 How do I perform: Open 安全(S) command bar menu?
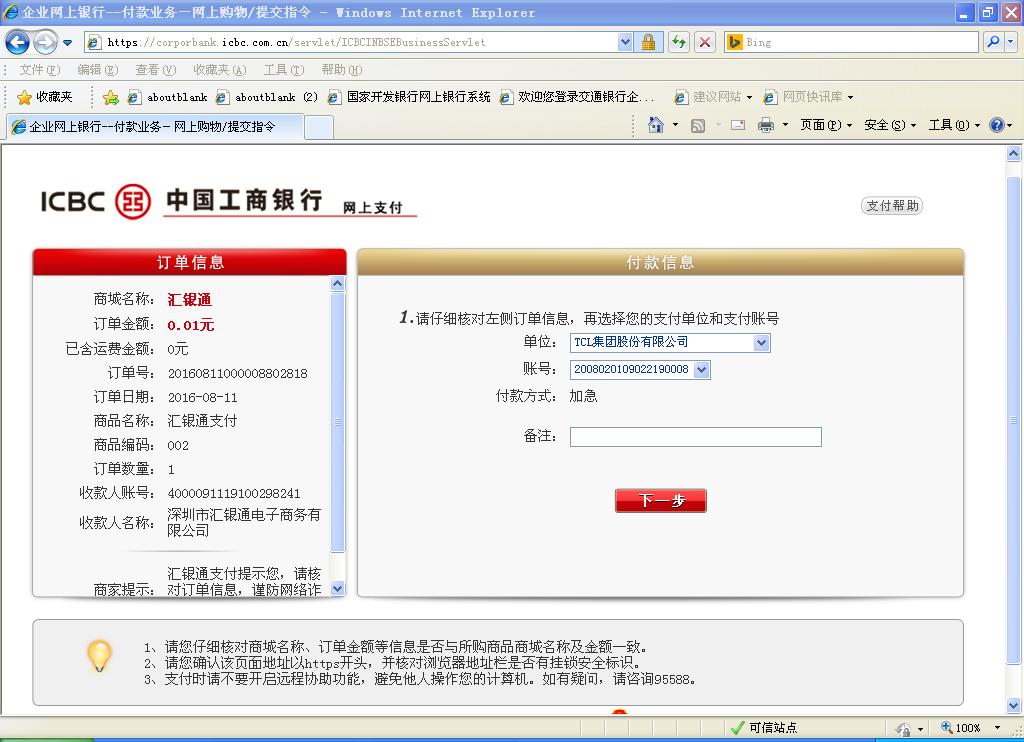(x=890, y=125)
